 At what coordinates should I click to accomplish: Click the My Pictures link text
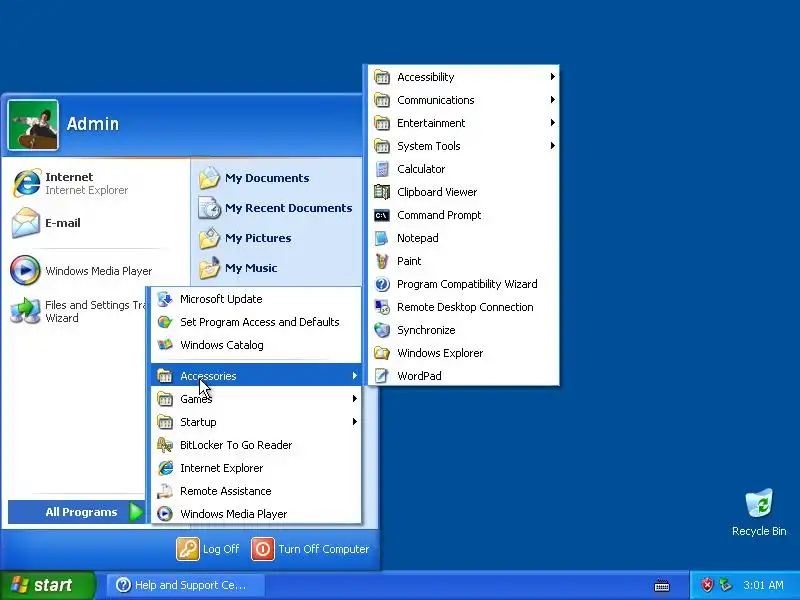(x=258, y=238)
